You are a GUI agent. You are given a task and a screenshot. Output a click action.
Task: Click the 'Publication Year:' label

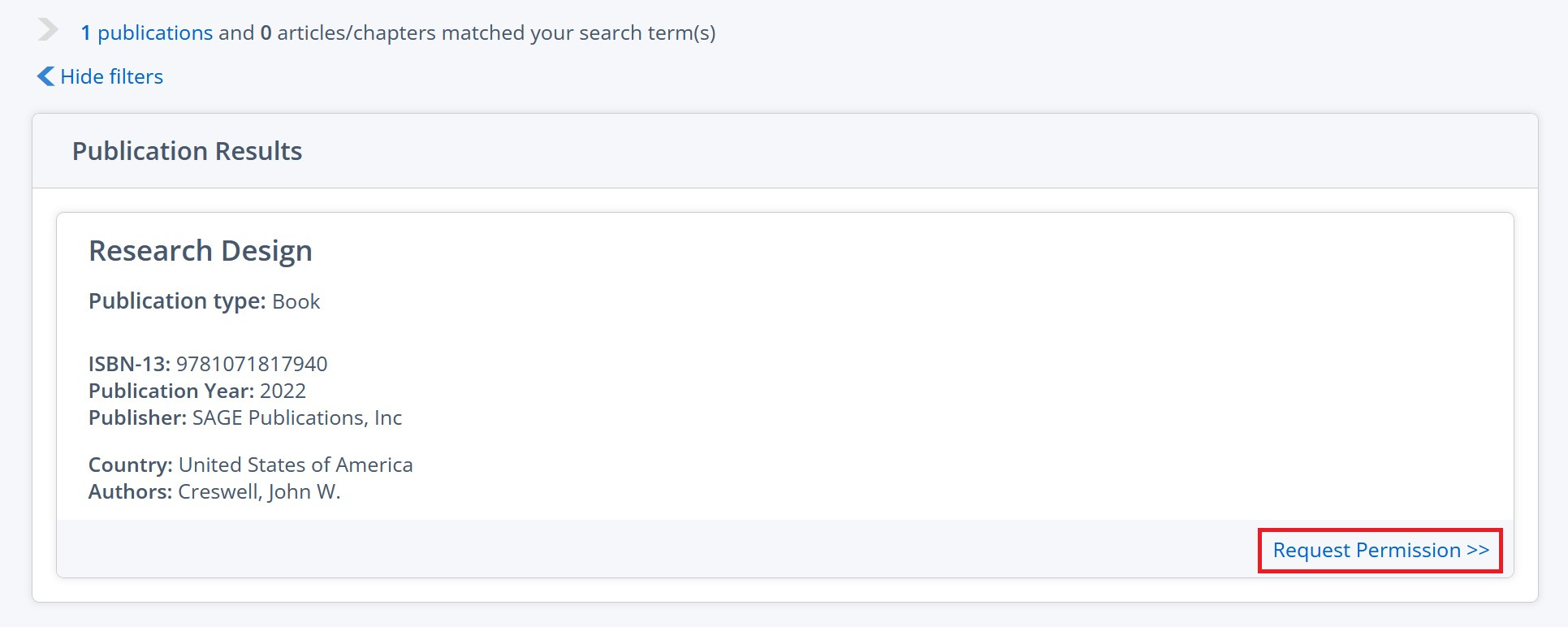(171, 391)
